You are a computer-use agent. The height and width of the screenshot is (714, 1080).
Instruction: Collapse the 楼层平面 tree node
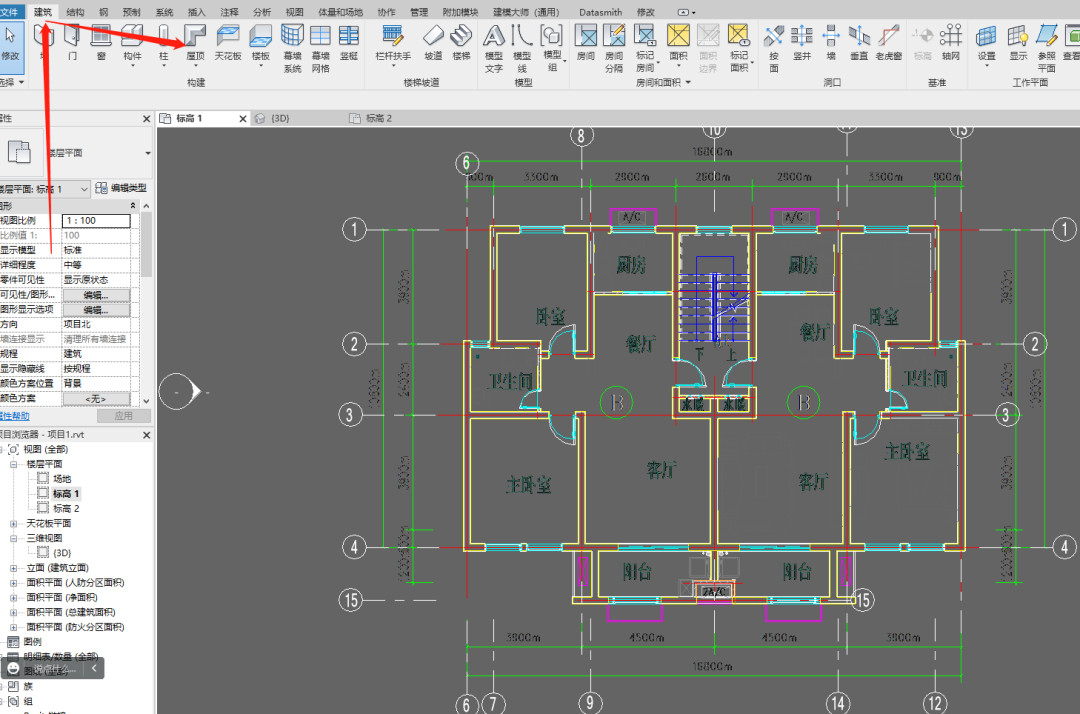pyautogui.click(x=13, y=465)
